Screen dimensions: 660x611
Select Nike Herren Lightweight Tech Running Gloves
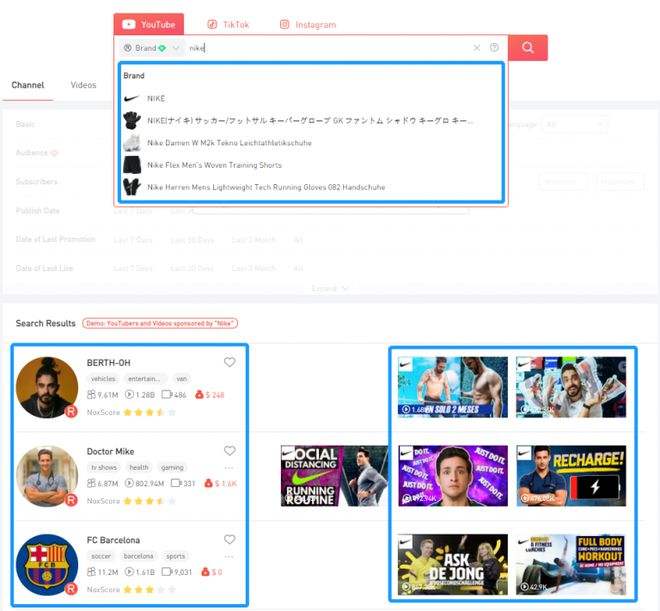[311, 187]
